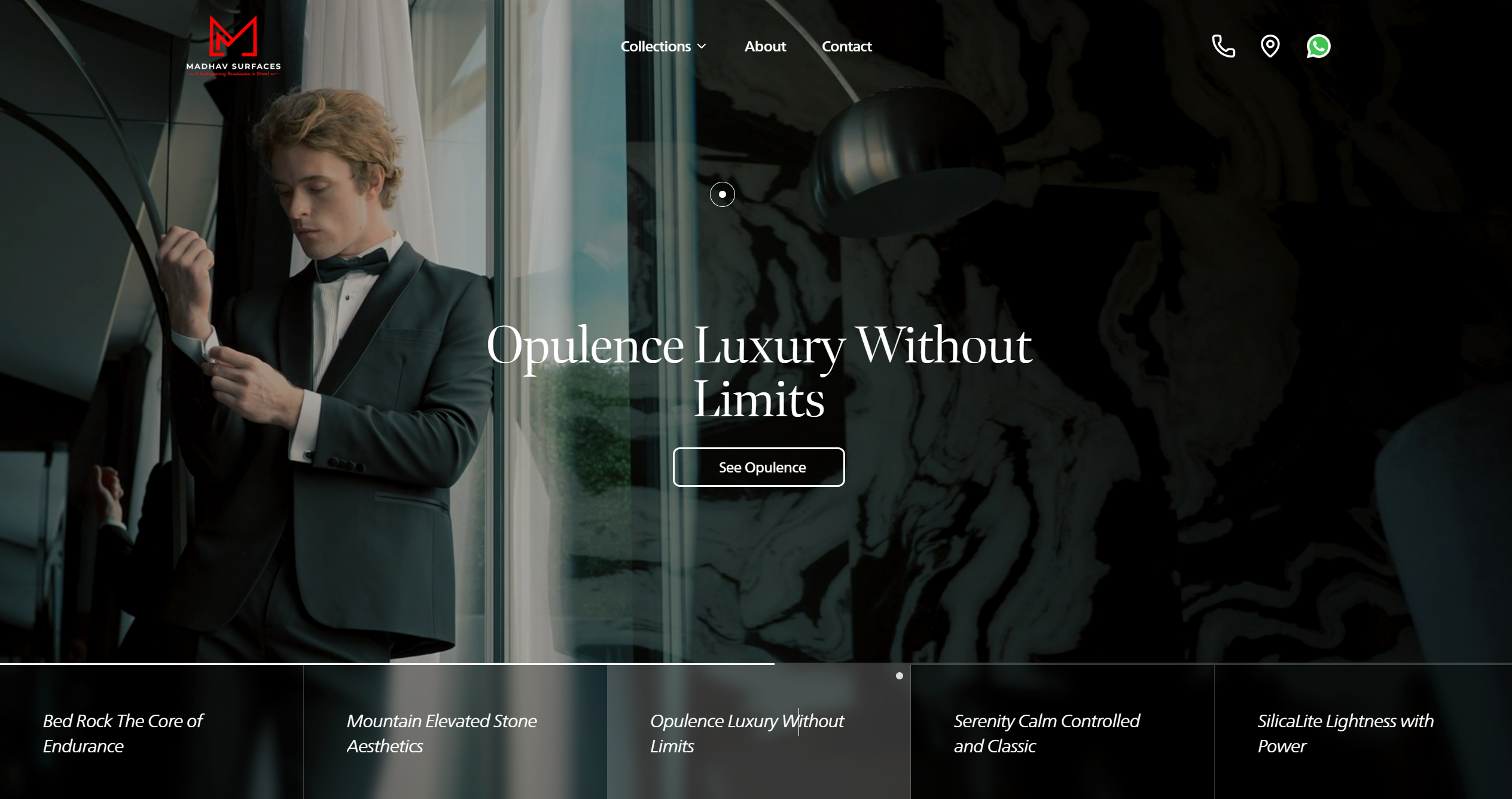The image size is (1512, 799).
Task: Click the circular cursor dot indicator
Action: (722, 194)
